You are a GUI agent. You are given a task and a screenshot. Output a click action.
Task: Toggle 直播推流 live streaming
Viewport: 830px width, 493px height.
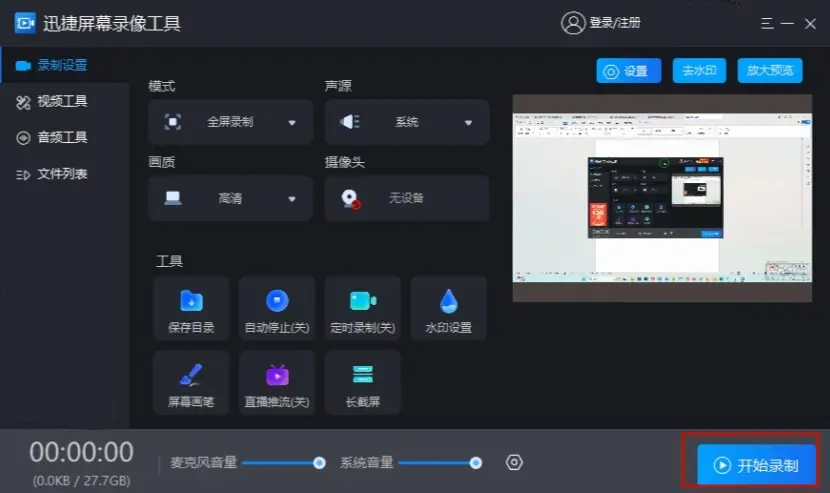[277, 384]
